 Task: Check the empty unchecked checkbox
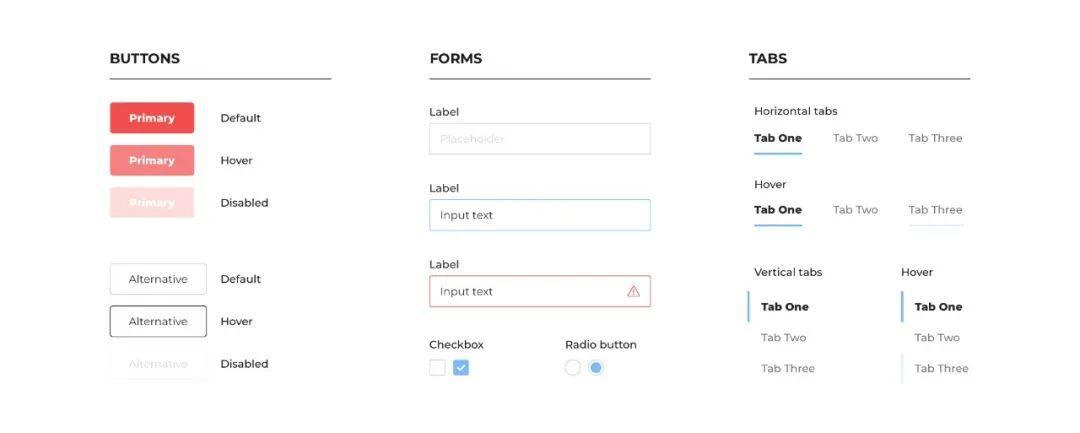437,368
